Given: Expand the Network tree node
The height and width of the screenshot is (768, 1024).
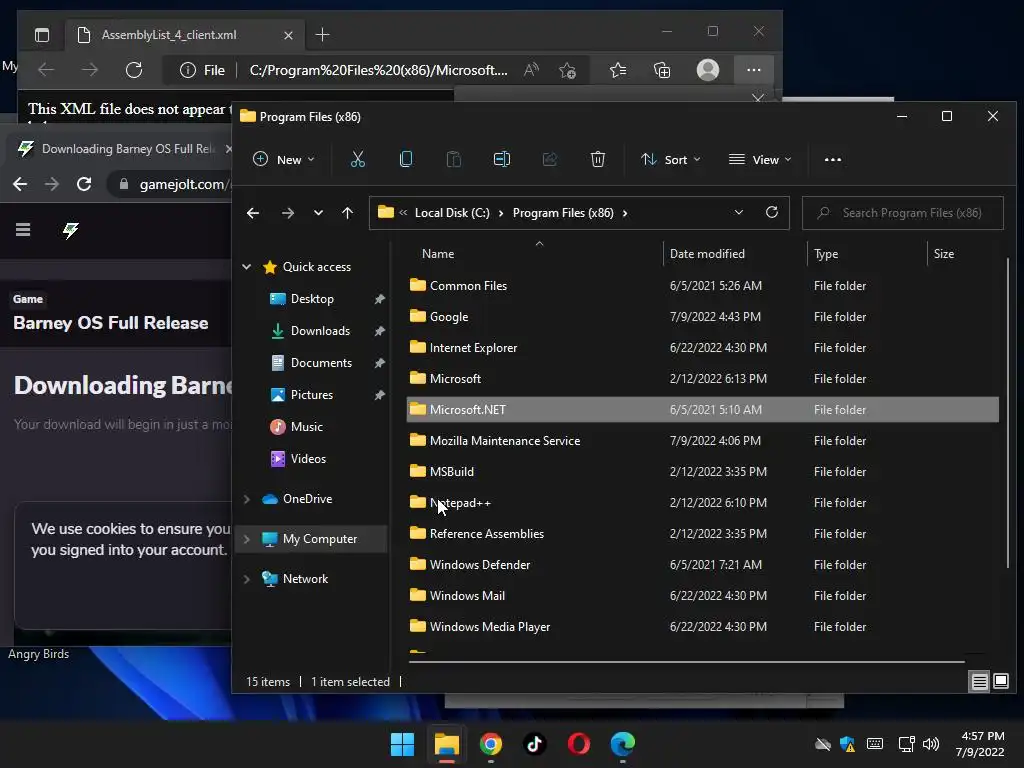Looking at the screenshot, I should (247, 579).
